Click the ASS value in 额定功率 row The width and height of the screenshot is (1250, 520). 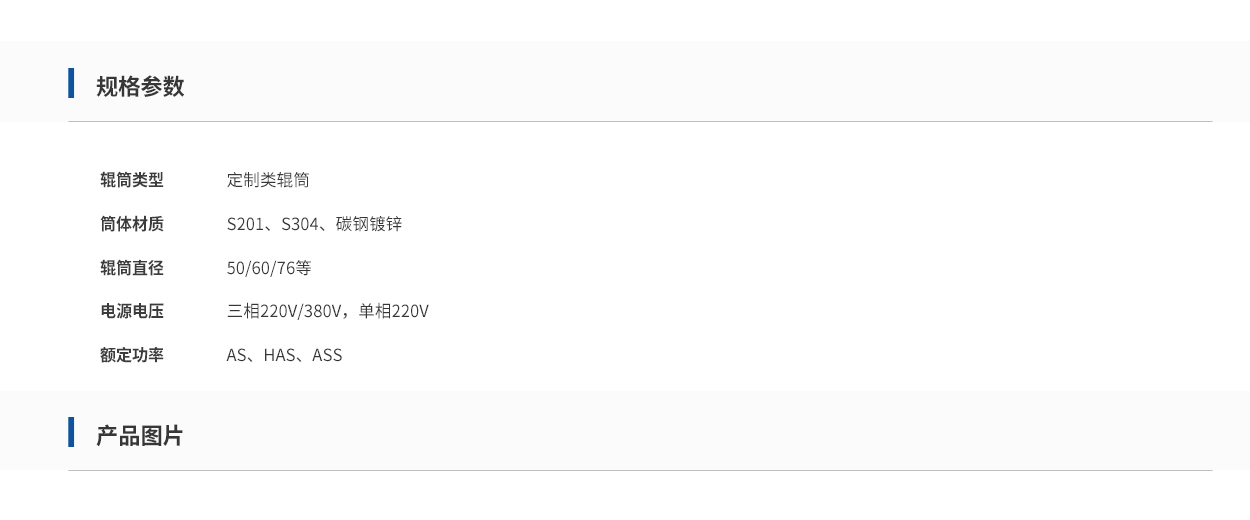[x=327, y=355]
